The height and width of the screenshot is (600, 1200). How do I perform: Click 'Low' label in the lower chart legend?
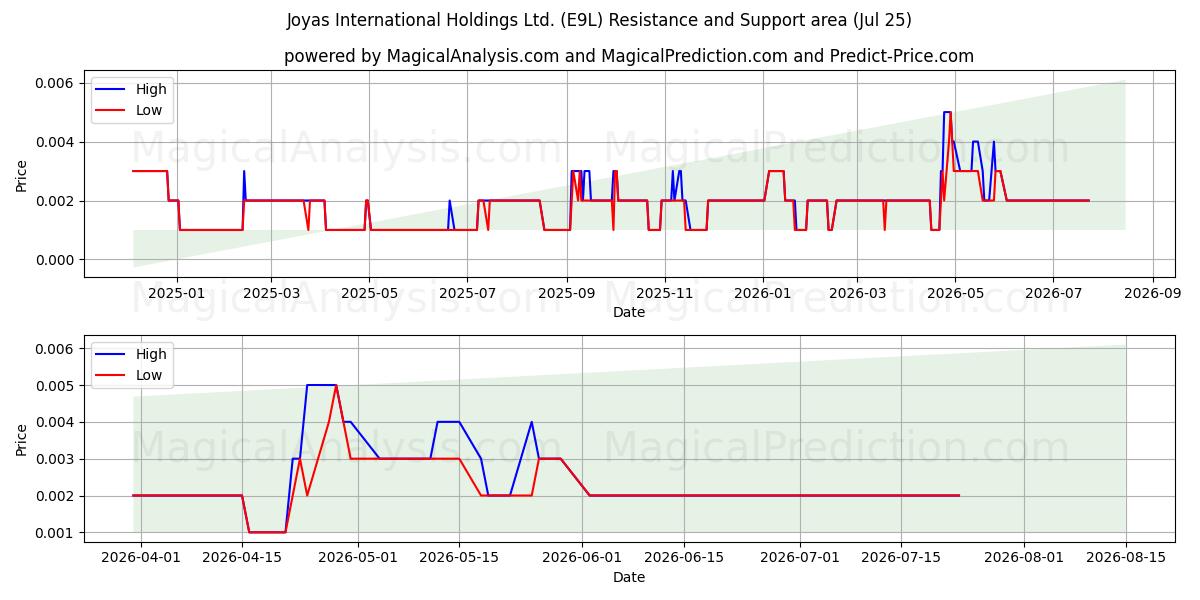149,376
